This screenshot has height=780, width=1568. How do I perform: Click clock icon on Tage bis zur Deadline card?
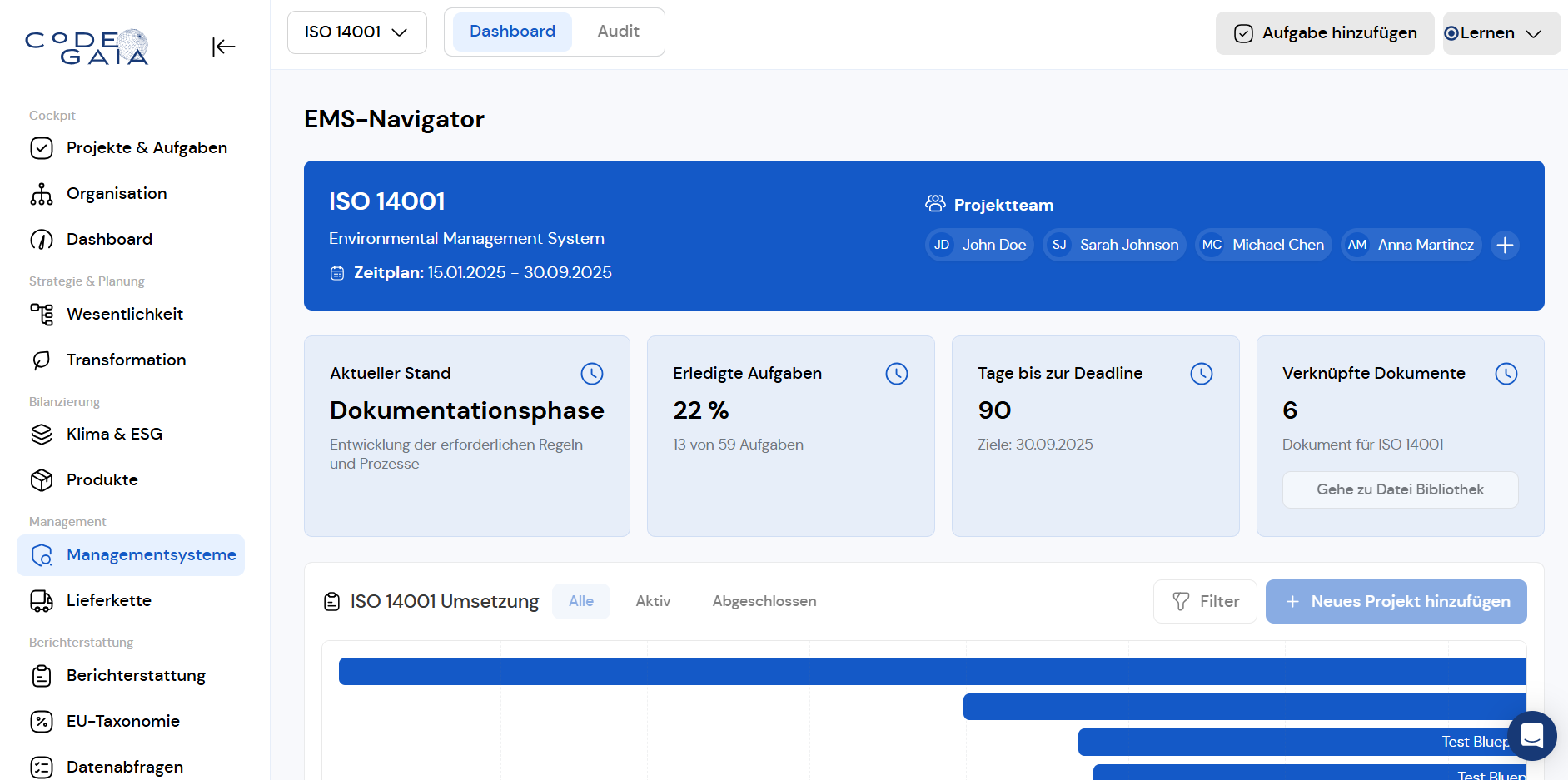tap(1202, 374)
